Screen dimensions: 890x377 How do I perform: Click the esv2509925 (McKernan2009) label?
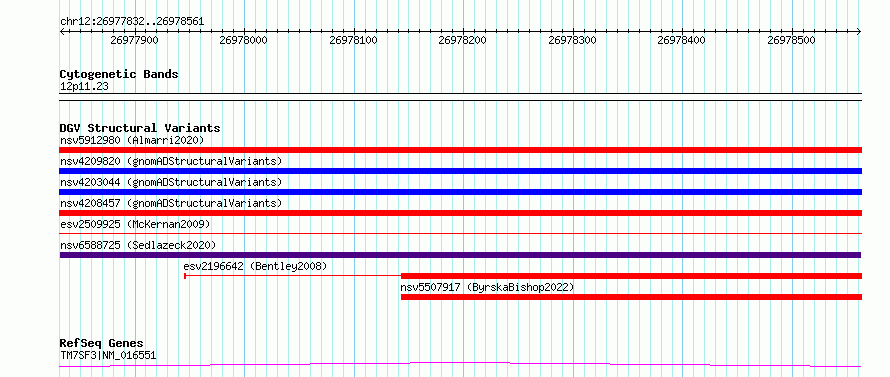pyautogui.click(x=135, y=224)
